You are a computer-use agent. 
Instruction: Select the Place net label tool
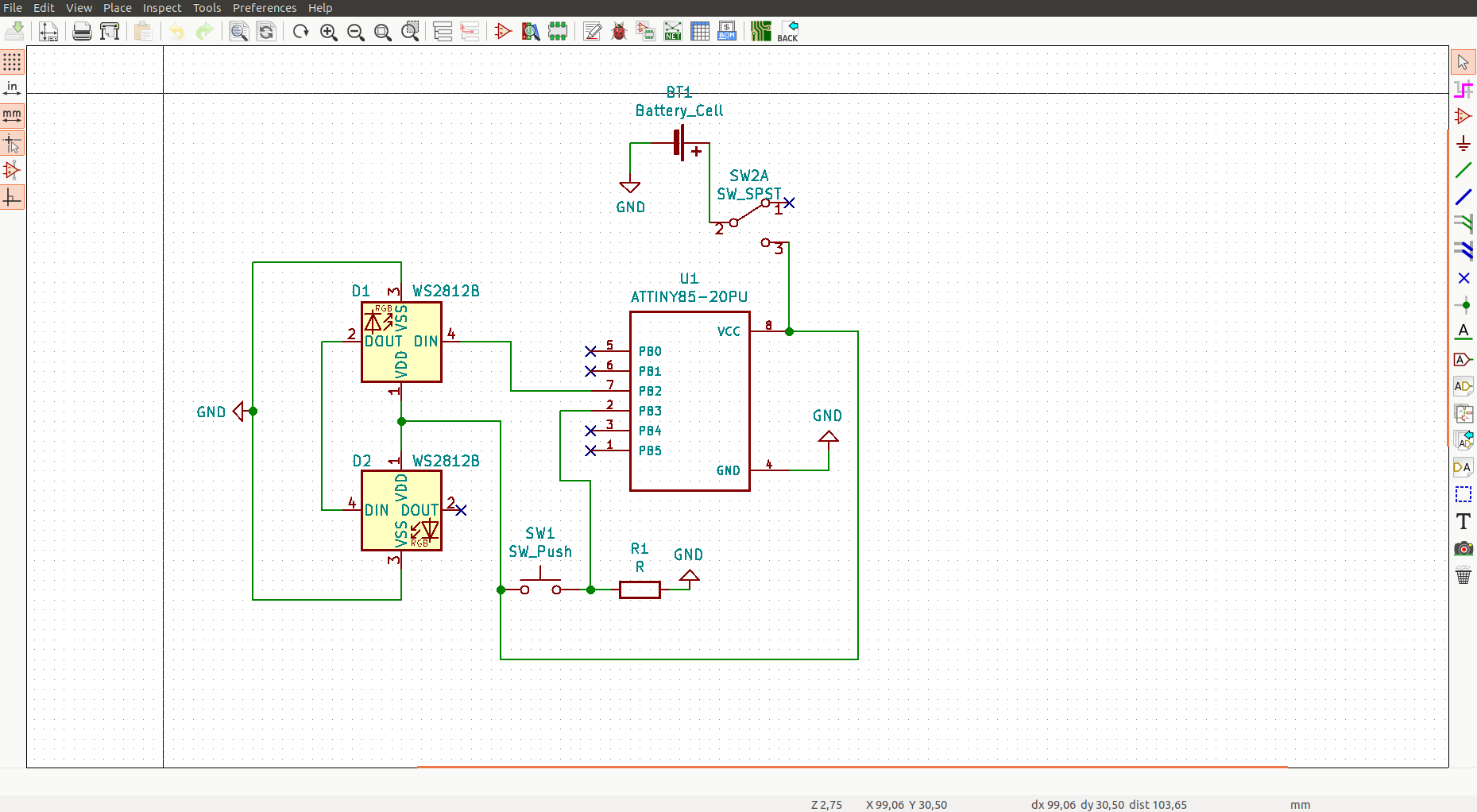[x=1463, y=332]
